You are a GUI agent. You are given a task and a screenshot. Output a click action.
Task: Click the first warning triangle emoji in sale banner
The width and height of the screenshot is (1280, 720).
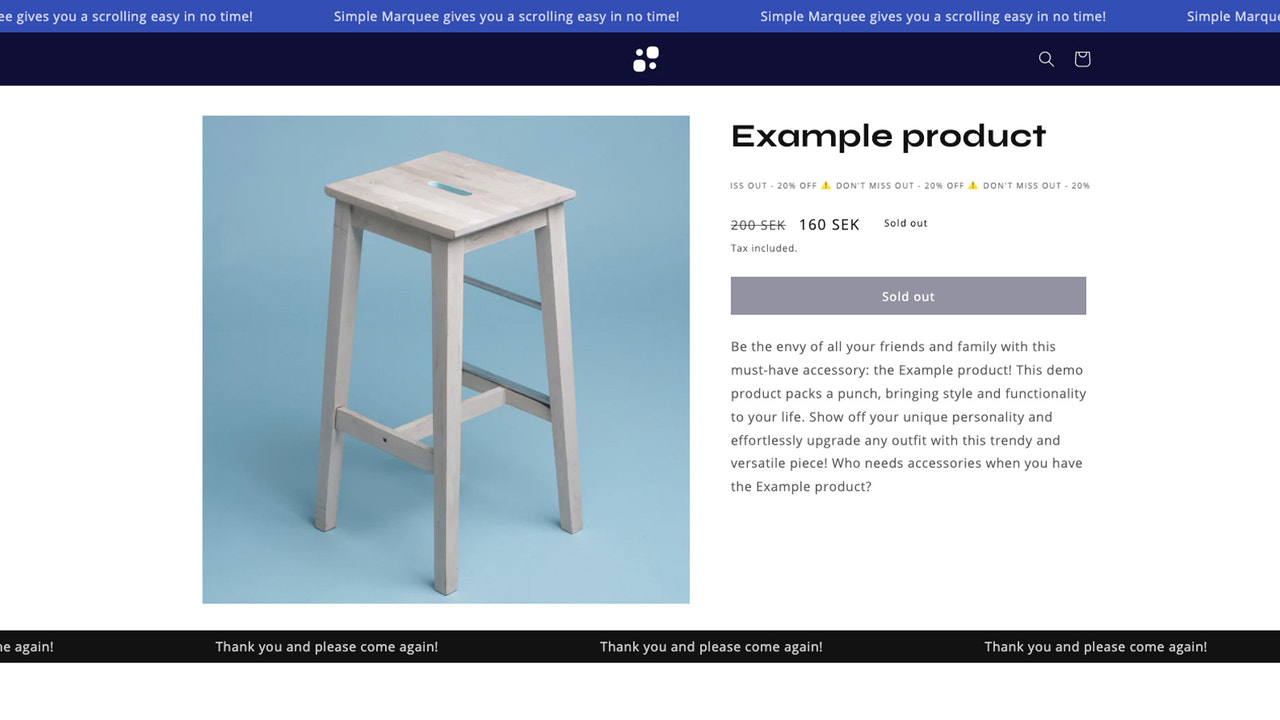[x=826, y=185]
